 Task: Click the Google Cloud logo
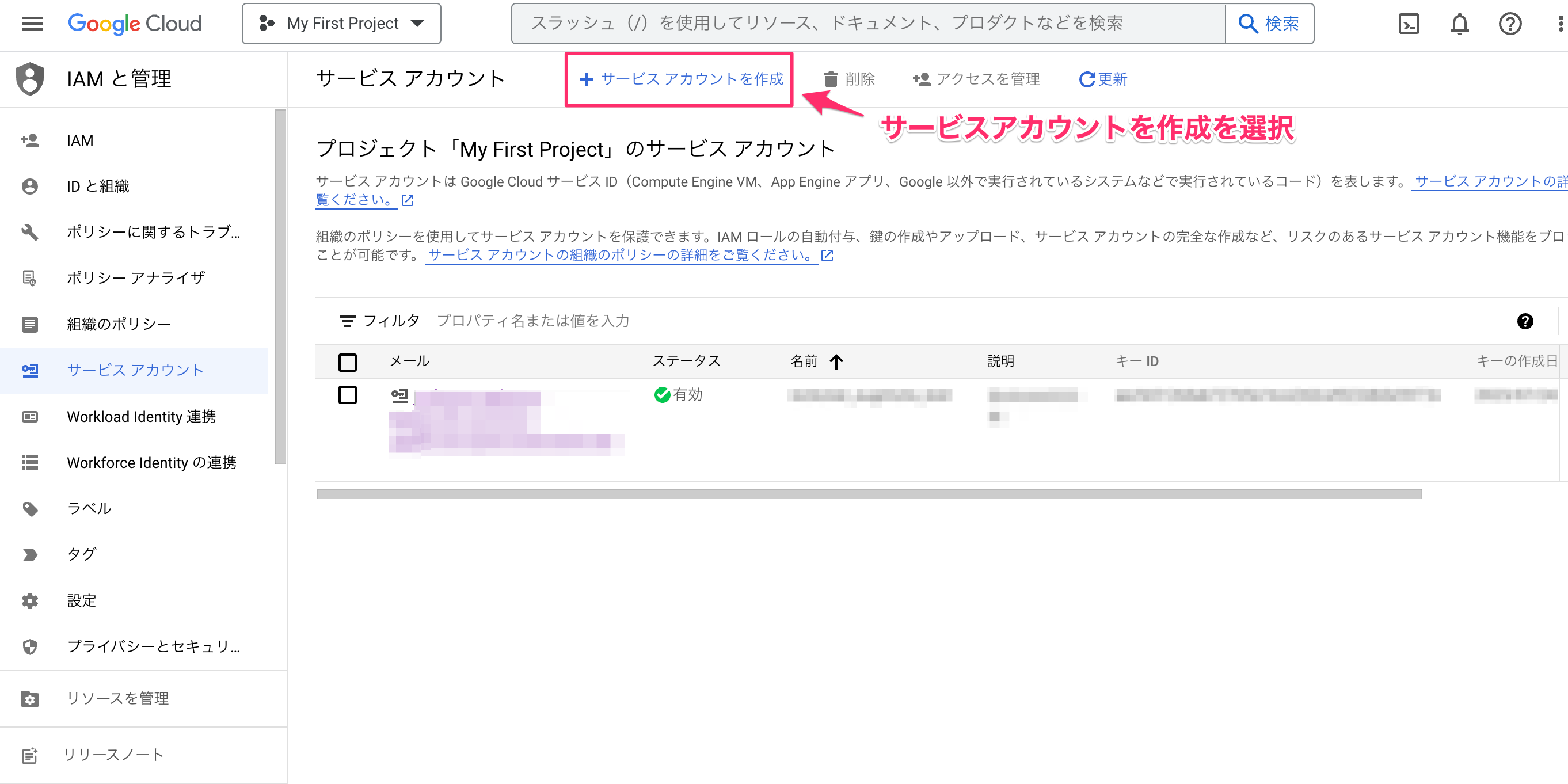pyautogui.click(x=135, y=23)
